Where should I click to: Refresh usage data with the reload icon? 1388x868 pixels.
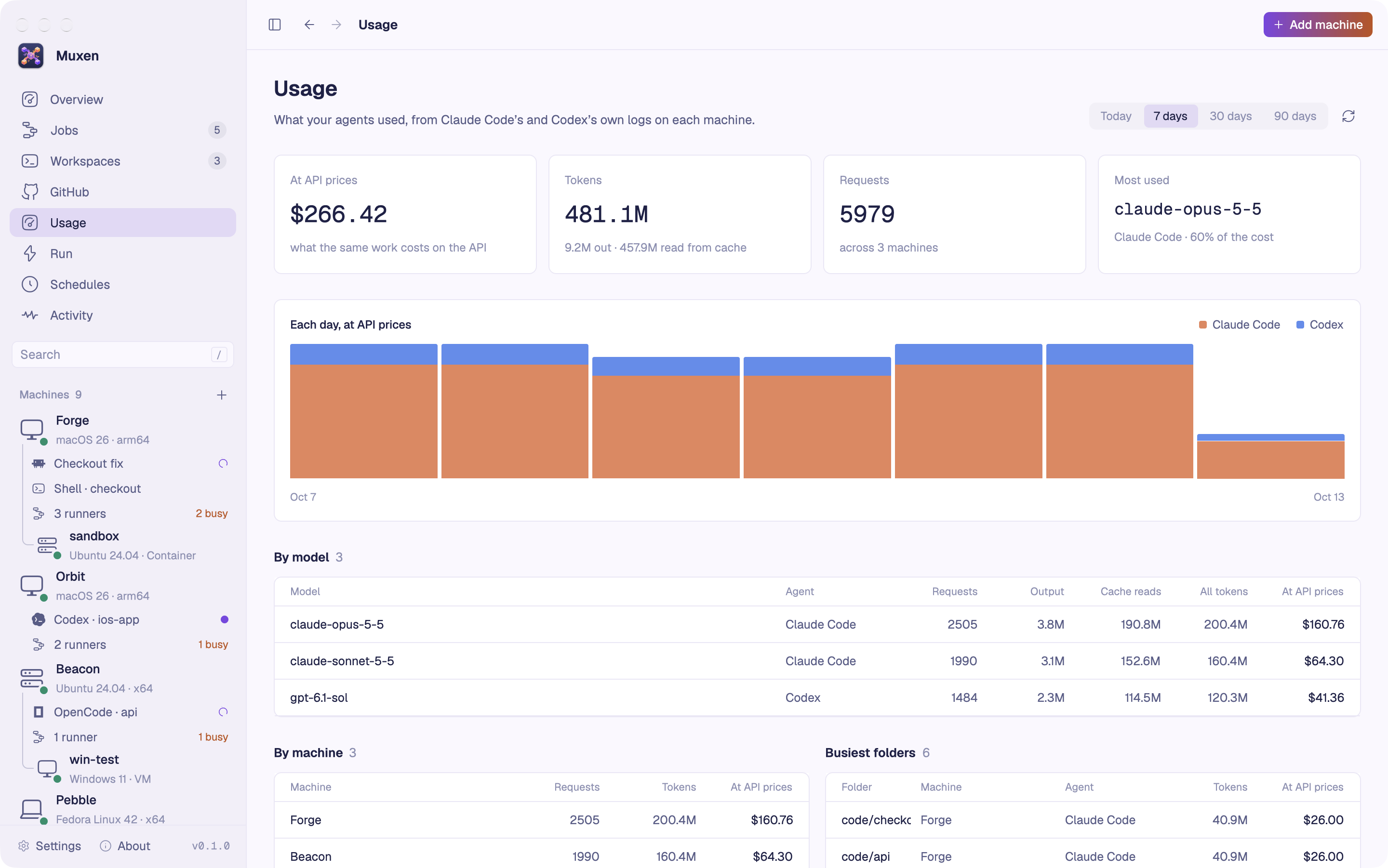tap(1348, 117)
